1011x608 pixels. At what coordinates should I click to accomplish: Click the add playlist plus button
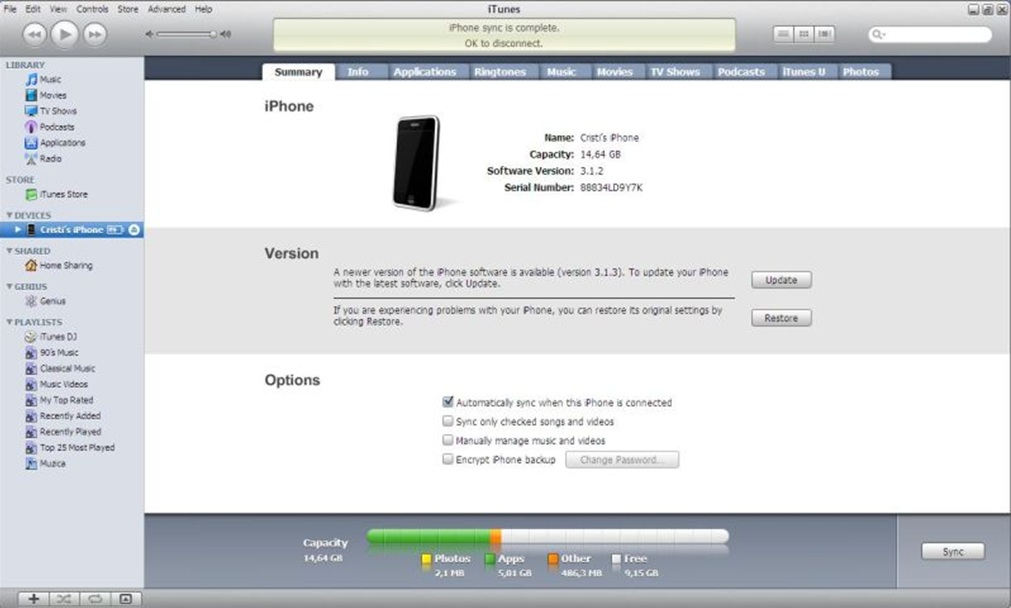pyautogui.click(x=33, y=599)
